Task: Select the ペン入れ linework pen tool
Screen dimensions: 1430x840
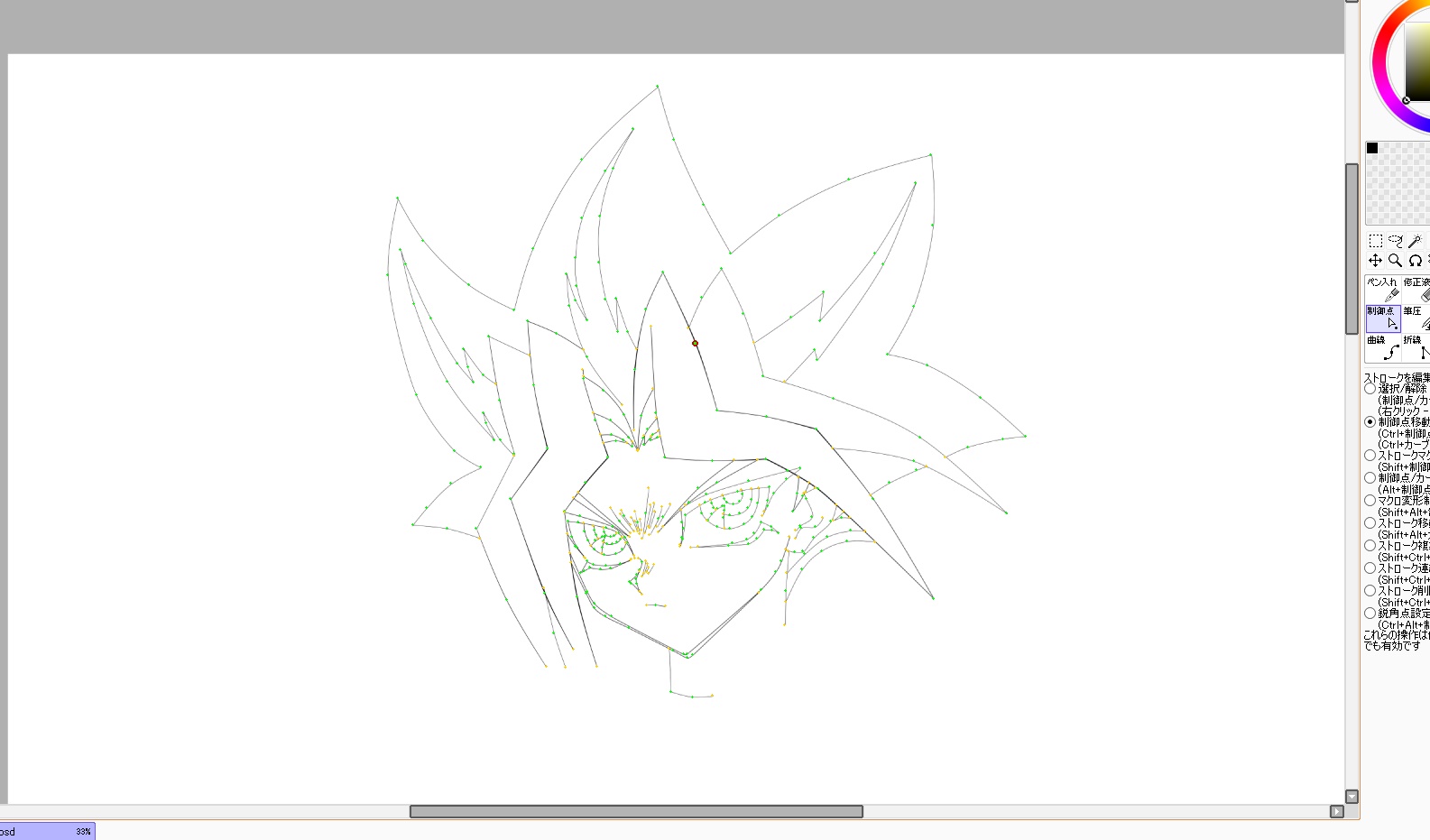Action: 1382,290
